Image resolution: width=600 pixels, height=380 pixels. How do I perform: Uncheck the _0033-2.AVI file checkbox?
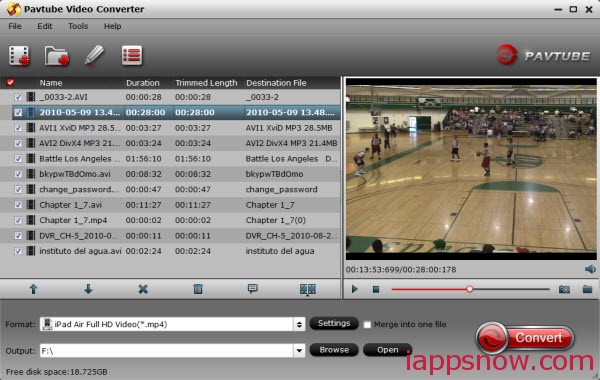[18, 97]
